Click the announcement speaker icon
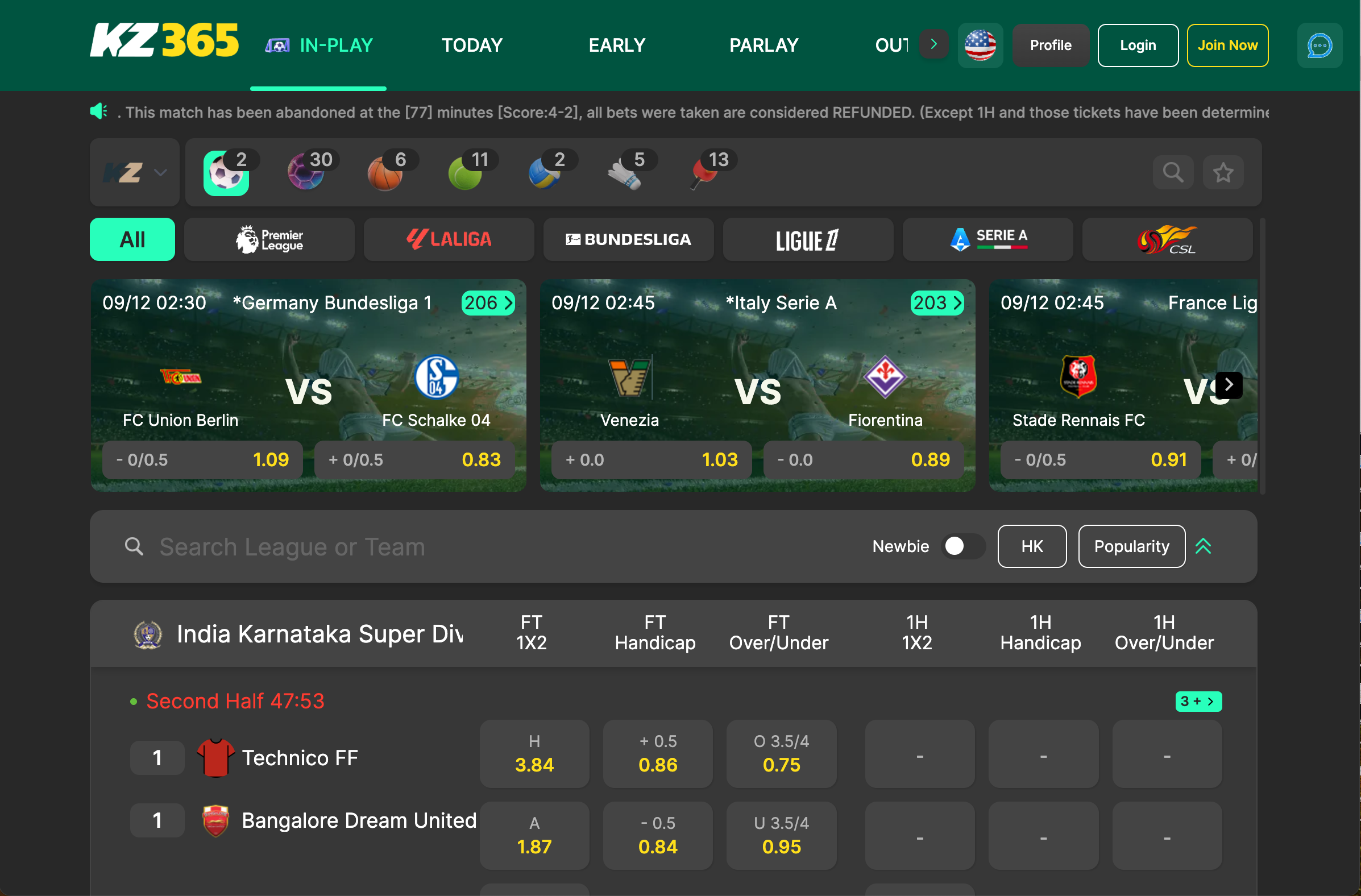1361x896 pixels. pos(99,111)
